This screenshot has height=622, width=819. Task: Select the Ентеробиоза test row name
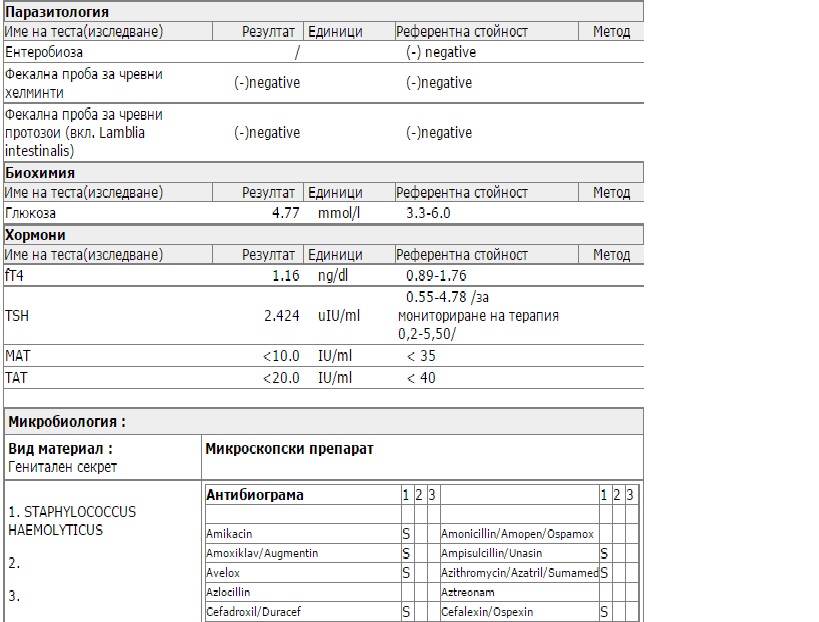[44, 52]
